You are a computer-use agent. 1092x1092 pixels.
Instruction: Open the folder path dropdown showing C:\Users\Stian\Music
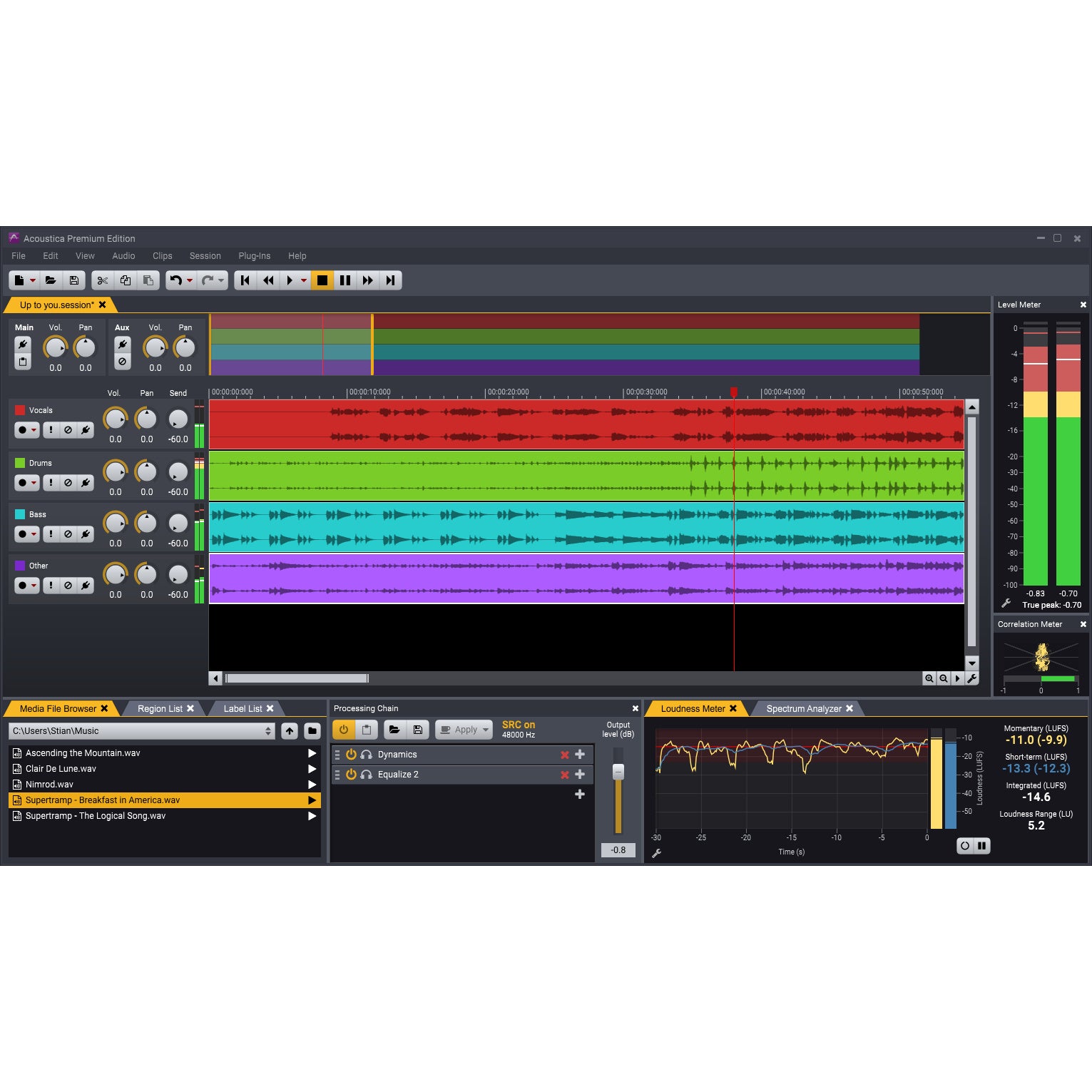point(141,731)
